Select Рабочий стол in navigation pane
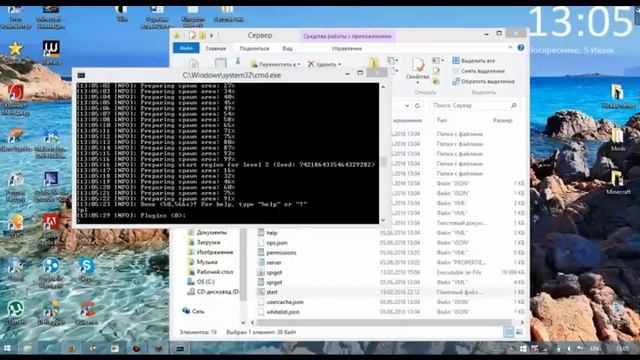The height and width of the screenshot is (360, 640). click(210, 271)
